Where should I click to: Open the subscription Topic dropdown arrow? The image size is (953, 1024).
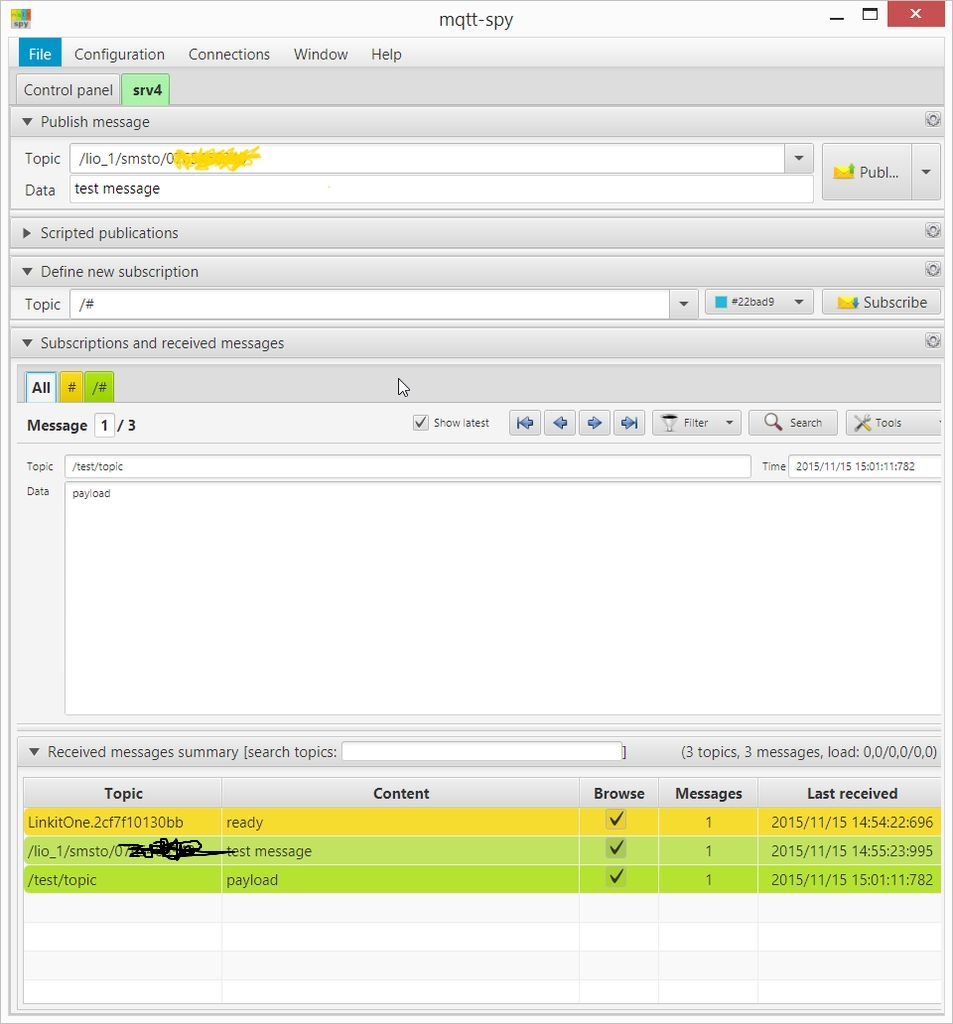tap(683, 304)
